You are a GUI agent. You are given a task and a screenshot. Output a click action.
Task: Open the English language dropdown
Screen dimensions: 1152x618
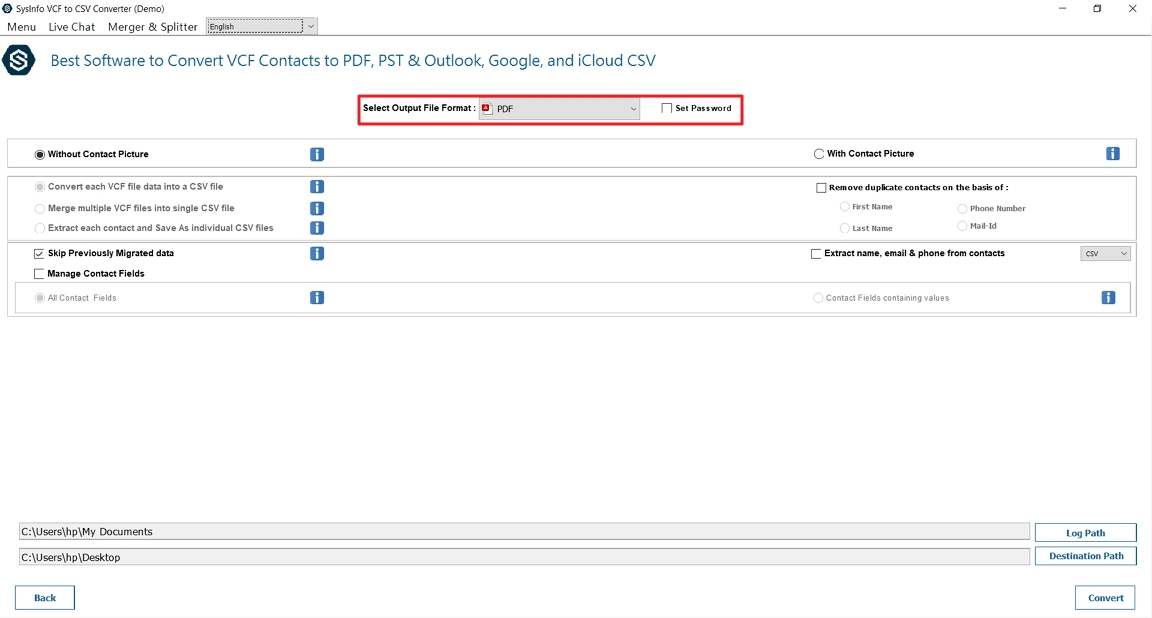(262, 26)
